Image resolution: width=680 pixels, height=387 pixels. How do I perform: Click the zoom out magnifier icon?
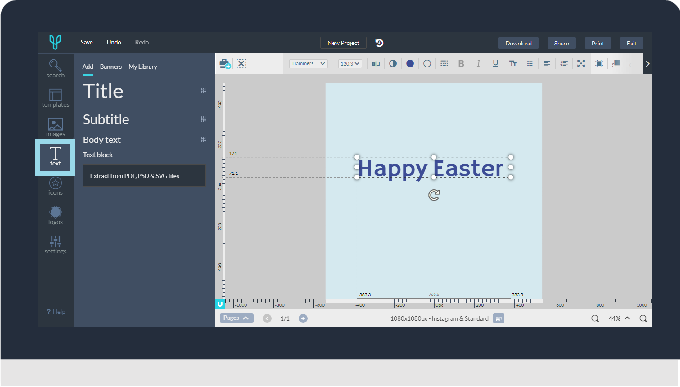tap(595, 318)
